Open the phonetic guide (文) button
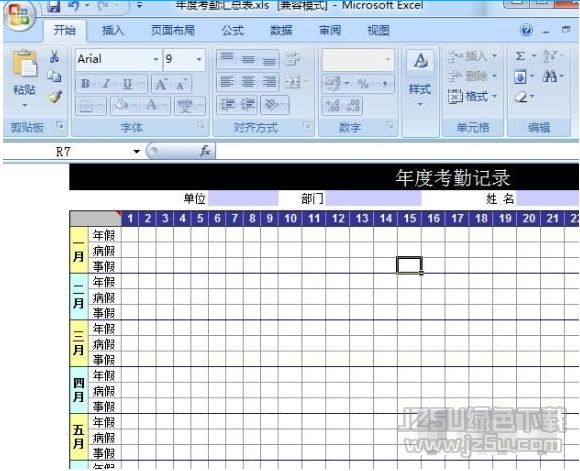 (185, 106)
